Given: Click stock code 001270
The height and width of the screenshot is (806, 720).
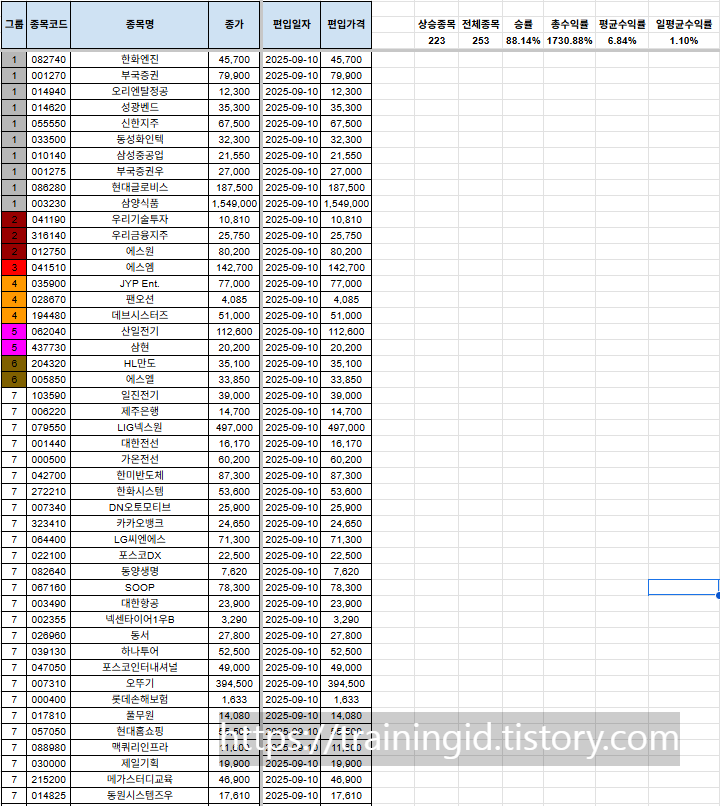Looking at the screenshot, I should coord(48,76).
